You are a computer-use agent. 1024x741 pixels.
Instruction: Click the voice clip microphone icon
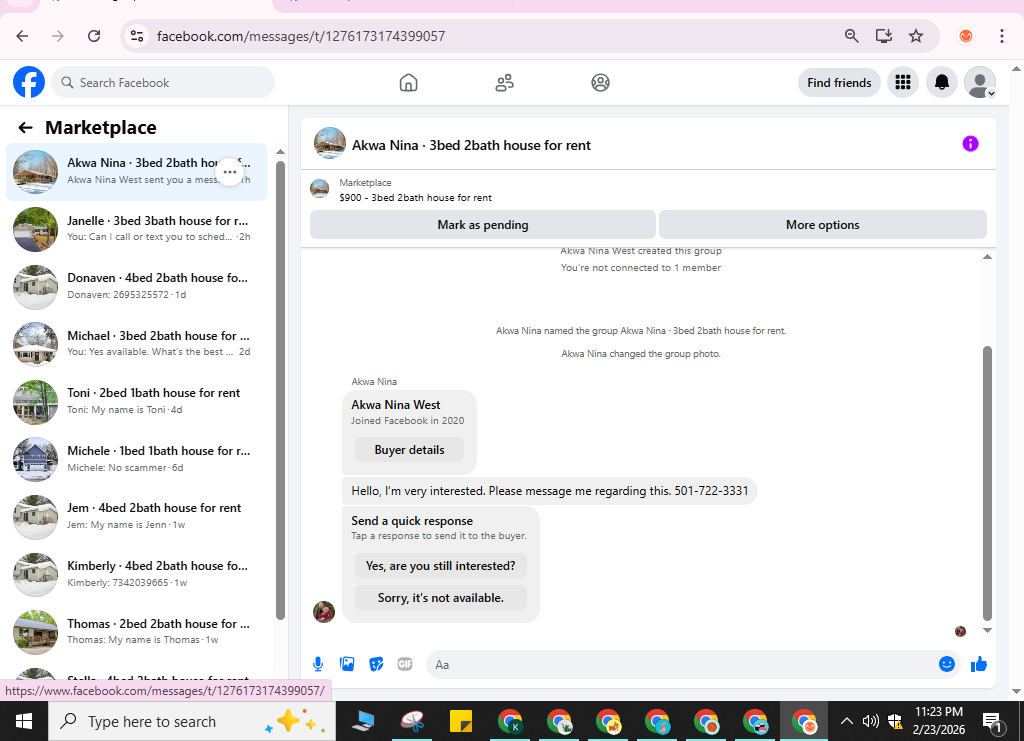[x=318, y=664]
